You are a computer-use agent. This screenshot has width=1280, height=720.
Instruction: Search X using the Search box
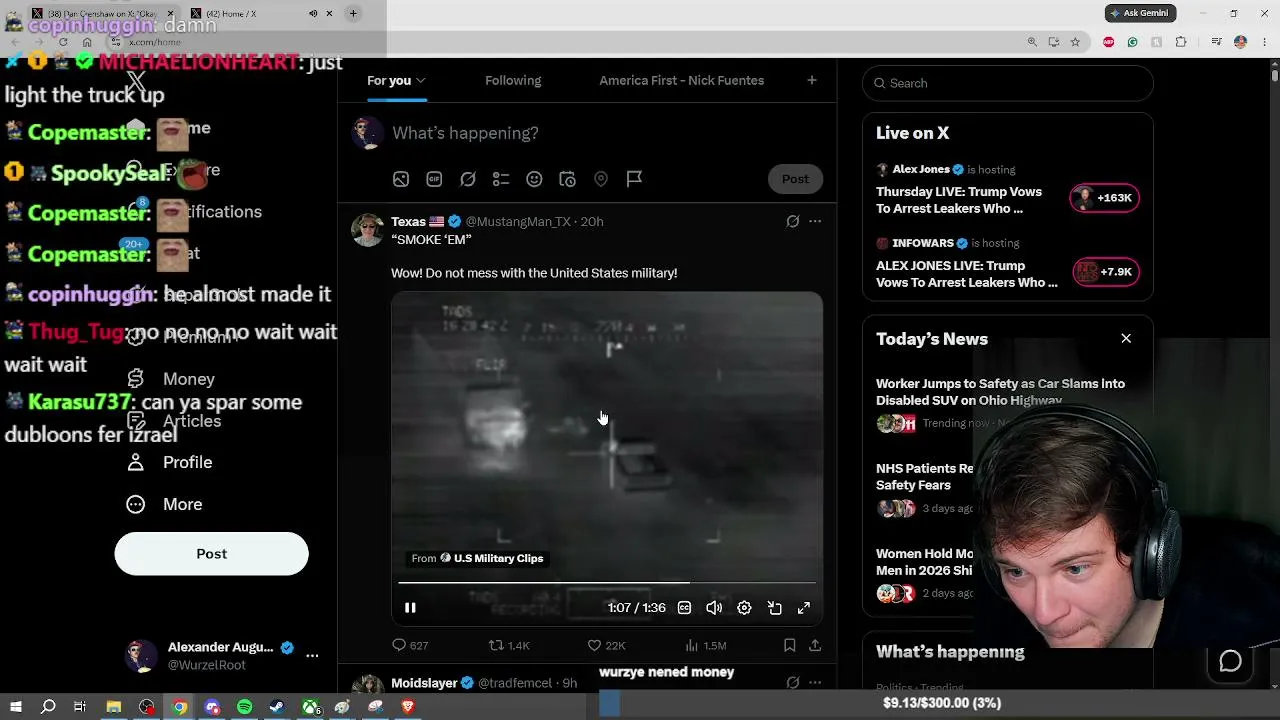[x=1008, y=83]
